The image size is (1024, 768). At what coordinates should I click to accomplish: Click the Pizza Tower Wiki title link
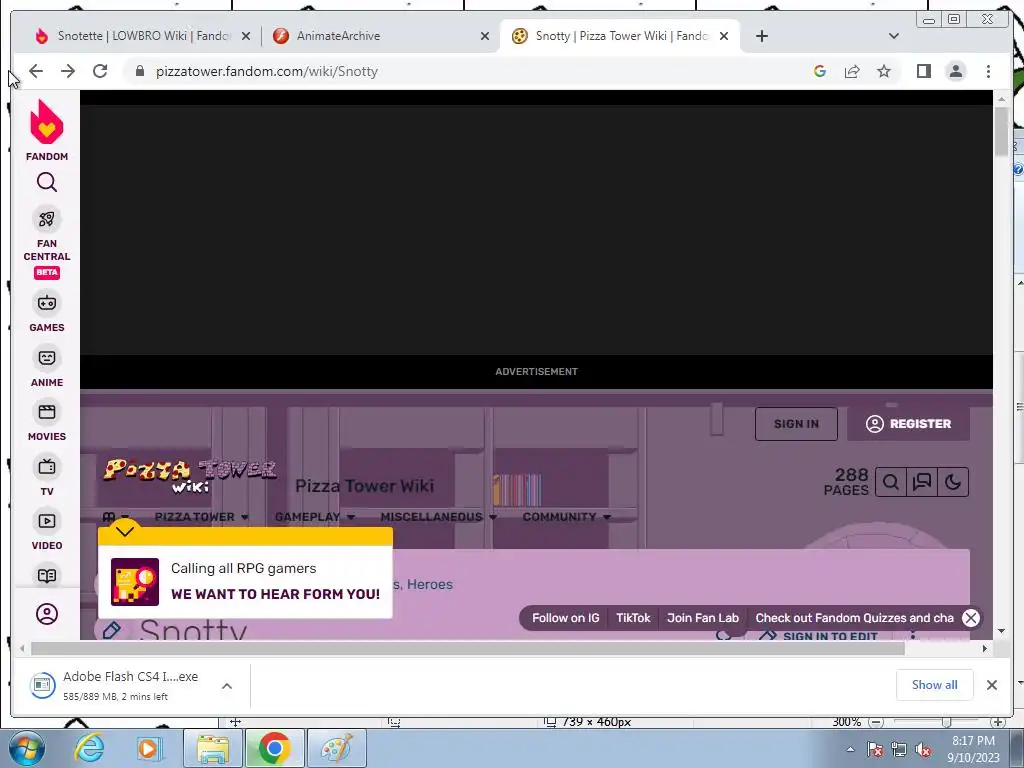coord(364,486)
